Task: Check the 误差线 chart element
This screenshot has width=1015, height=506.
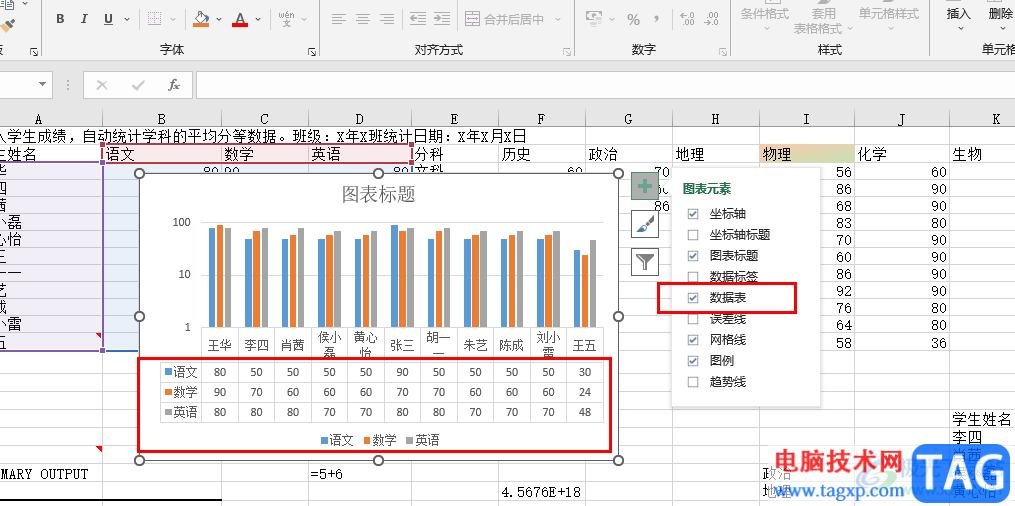Action: (693, 318)
